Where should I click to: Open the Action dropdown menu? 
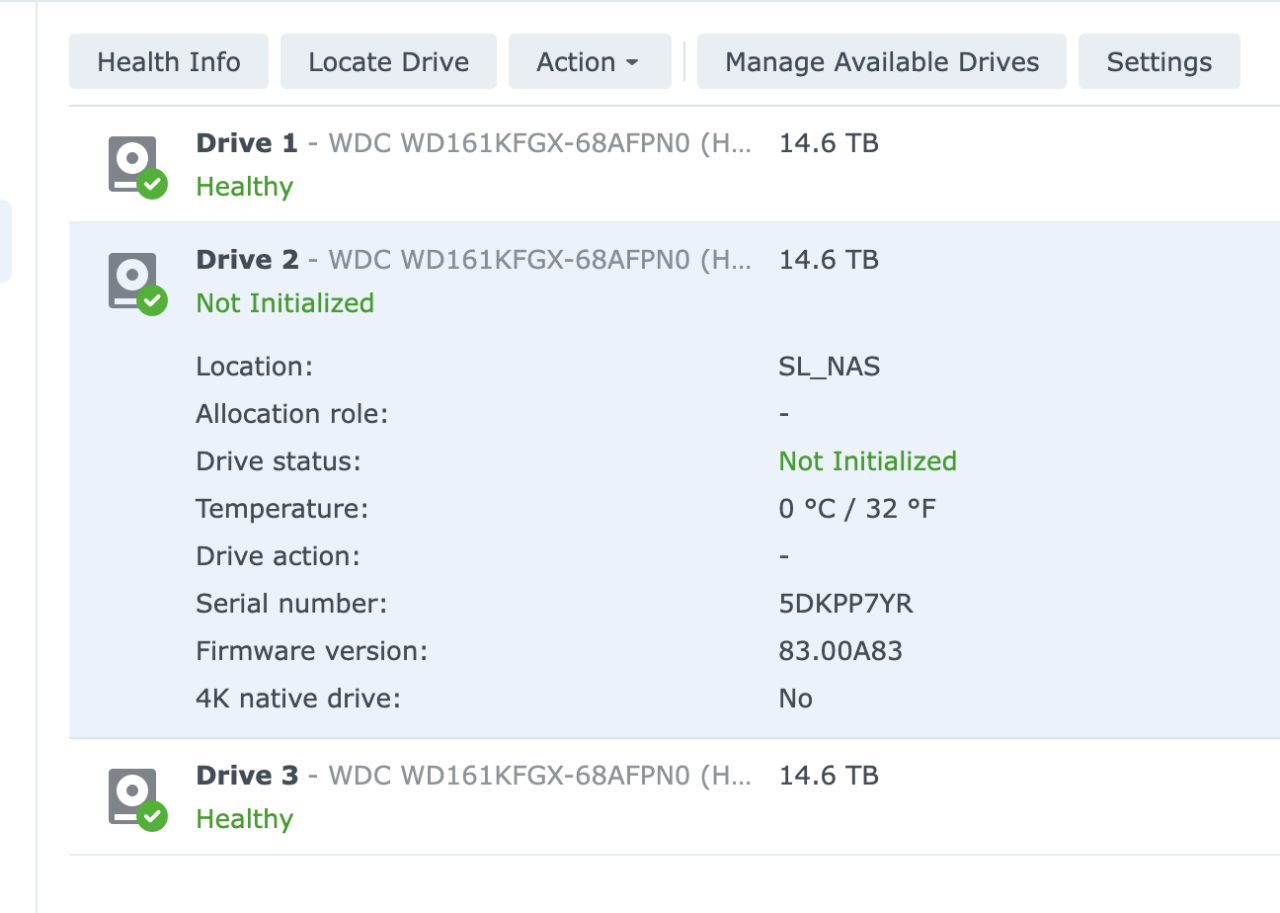pos(589,62)
